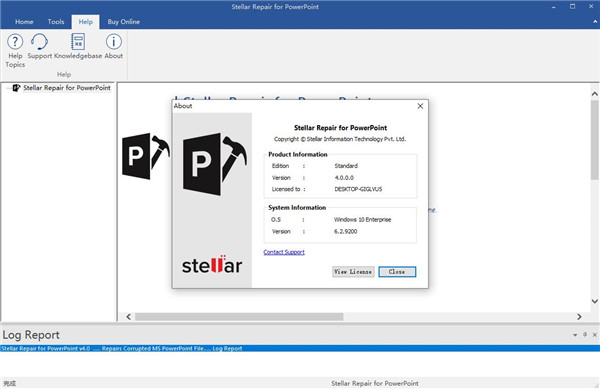Click the horizontal scrollbar right arrow

coord(579,317)
